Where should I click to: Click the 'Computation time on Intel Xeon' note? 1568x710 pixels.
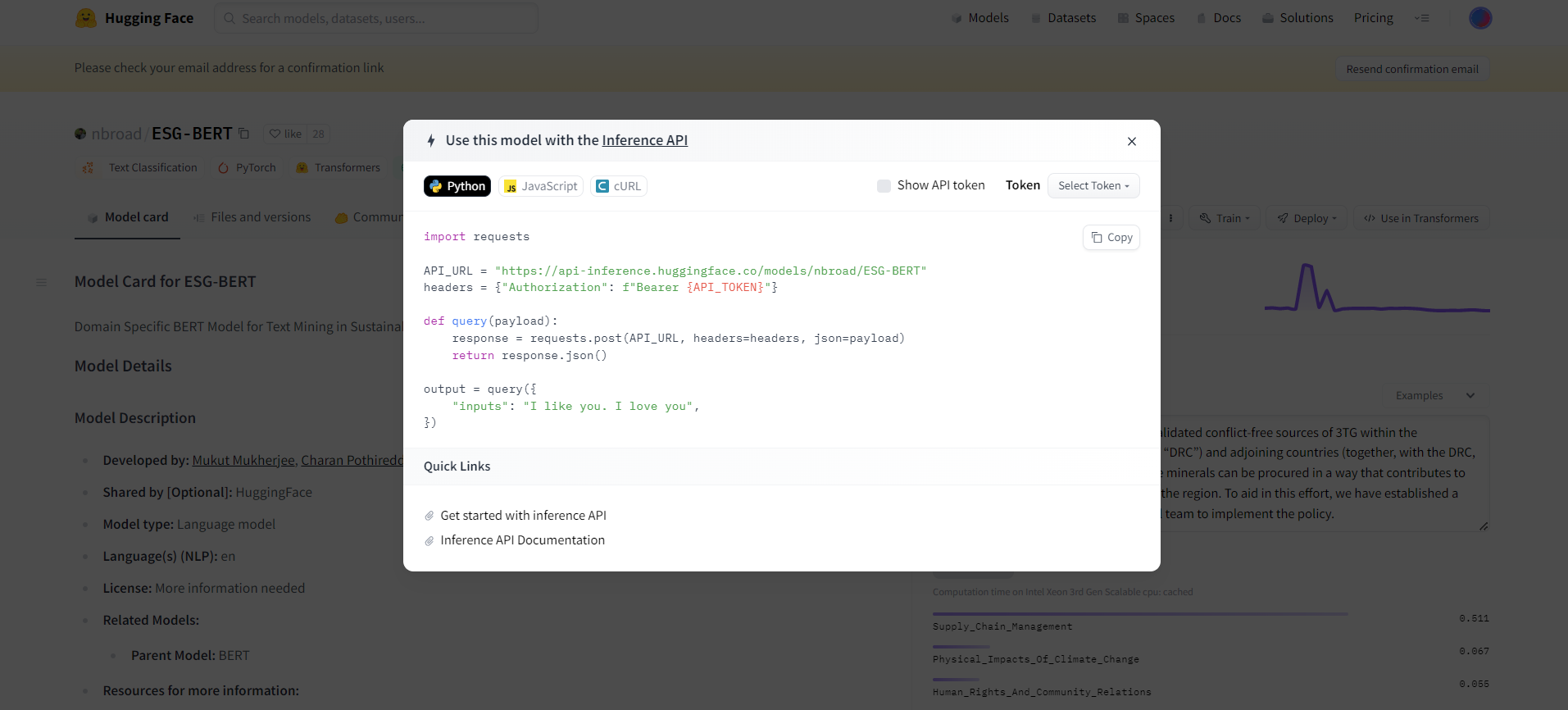pos(1063,592)
